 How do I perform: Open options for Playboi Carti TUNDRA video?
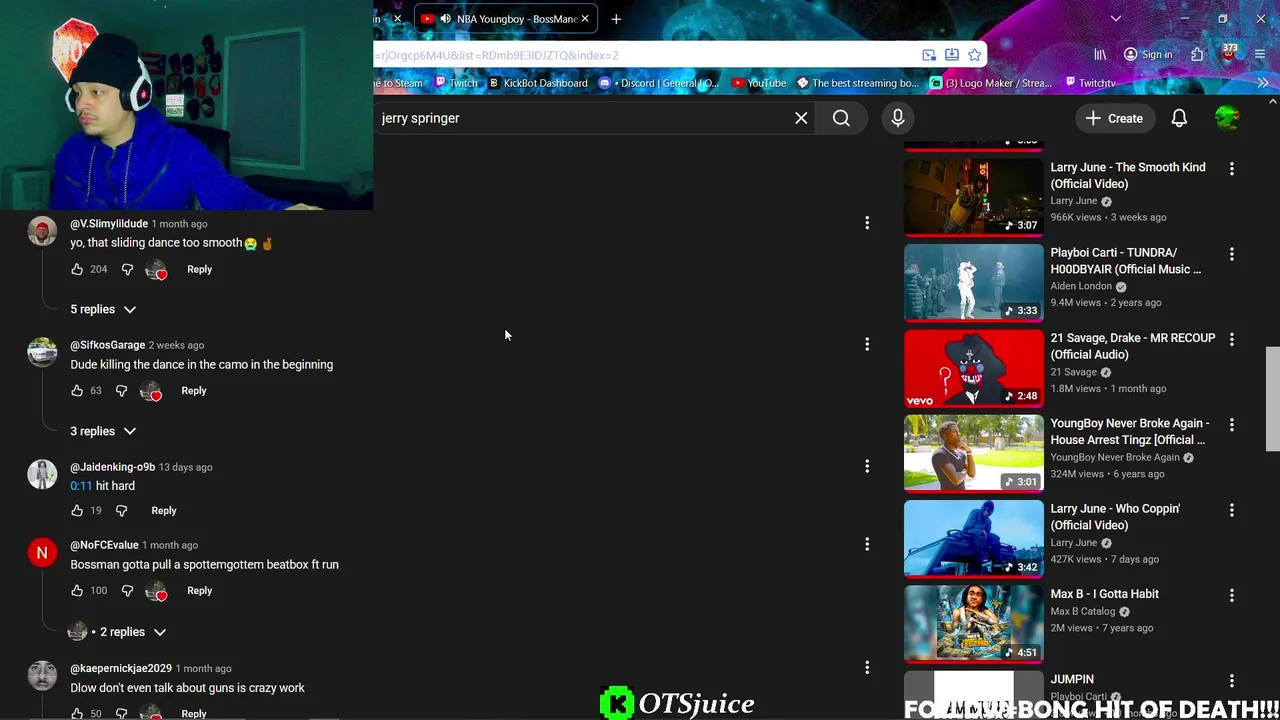coord(1231,254)
